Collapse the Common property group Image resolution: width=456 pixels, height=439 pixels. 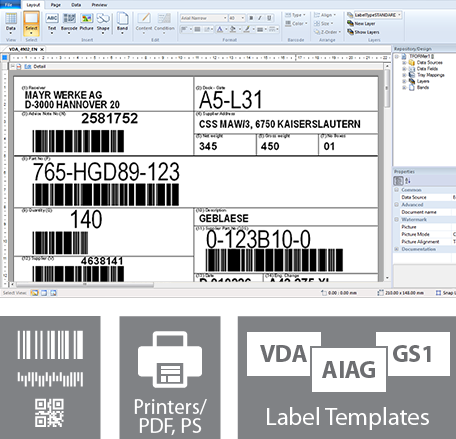[397, 190]
